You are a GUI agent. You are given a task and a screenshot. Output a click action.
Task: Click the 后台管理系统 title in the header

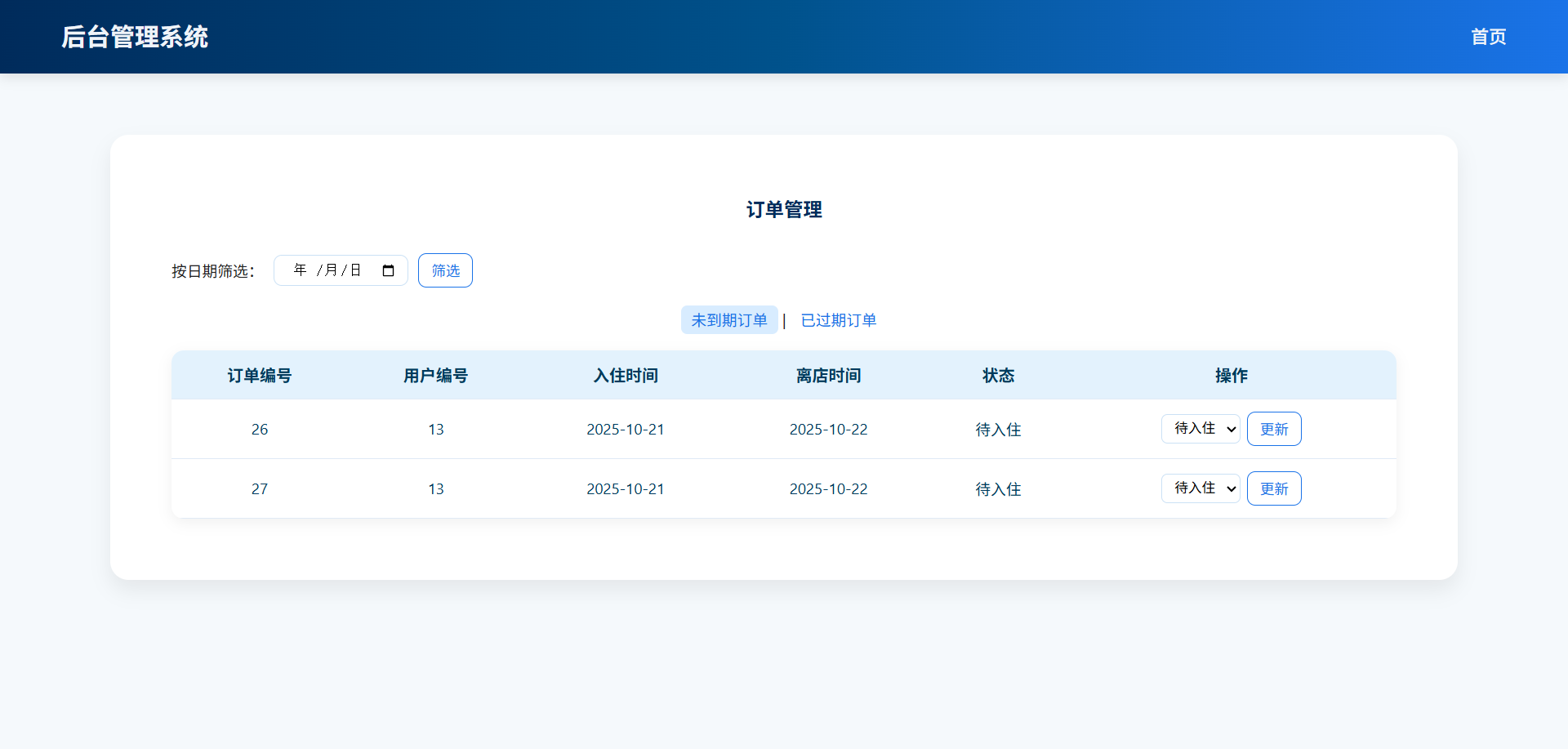pos(135,37)
